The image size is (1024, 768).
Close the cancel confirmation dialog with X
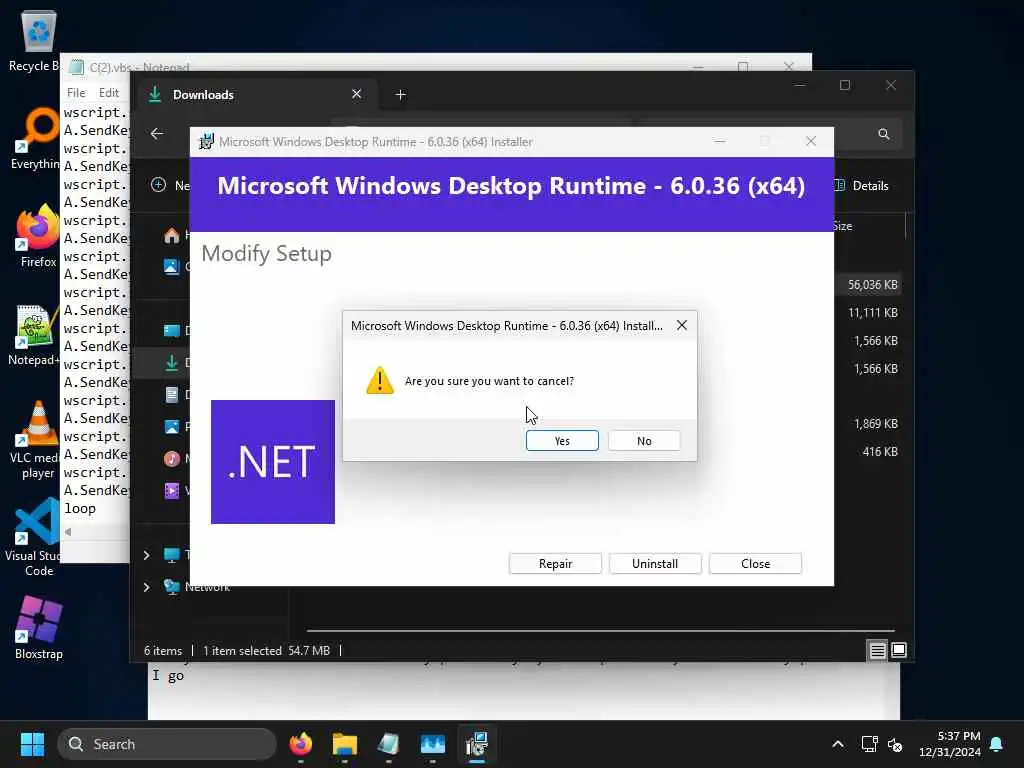681,325
